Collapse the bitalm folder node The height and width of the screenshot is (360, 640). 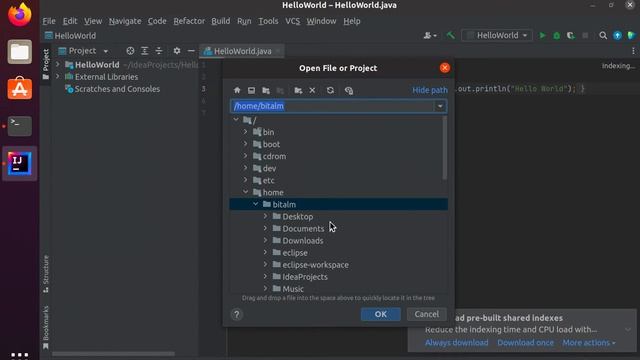tap(256, 204)
